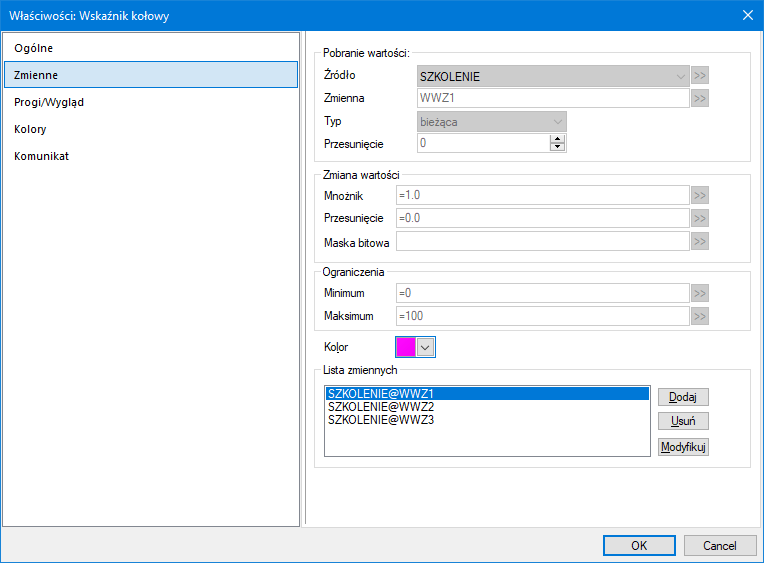Expand the Źródło SZKOLENIE dropdown
This screenshot has height=563, width=764.
[x=681, y=75]
